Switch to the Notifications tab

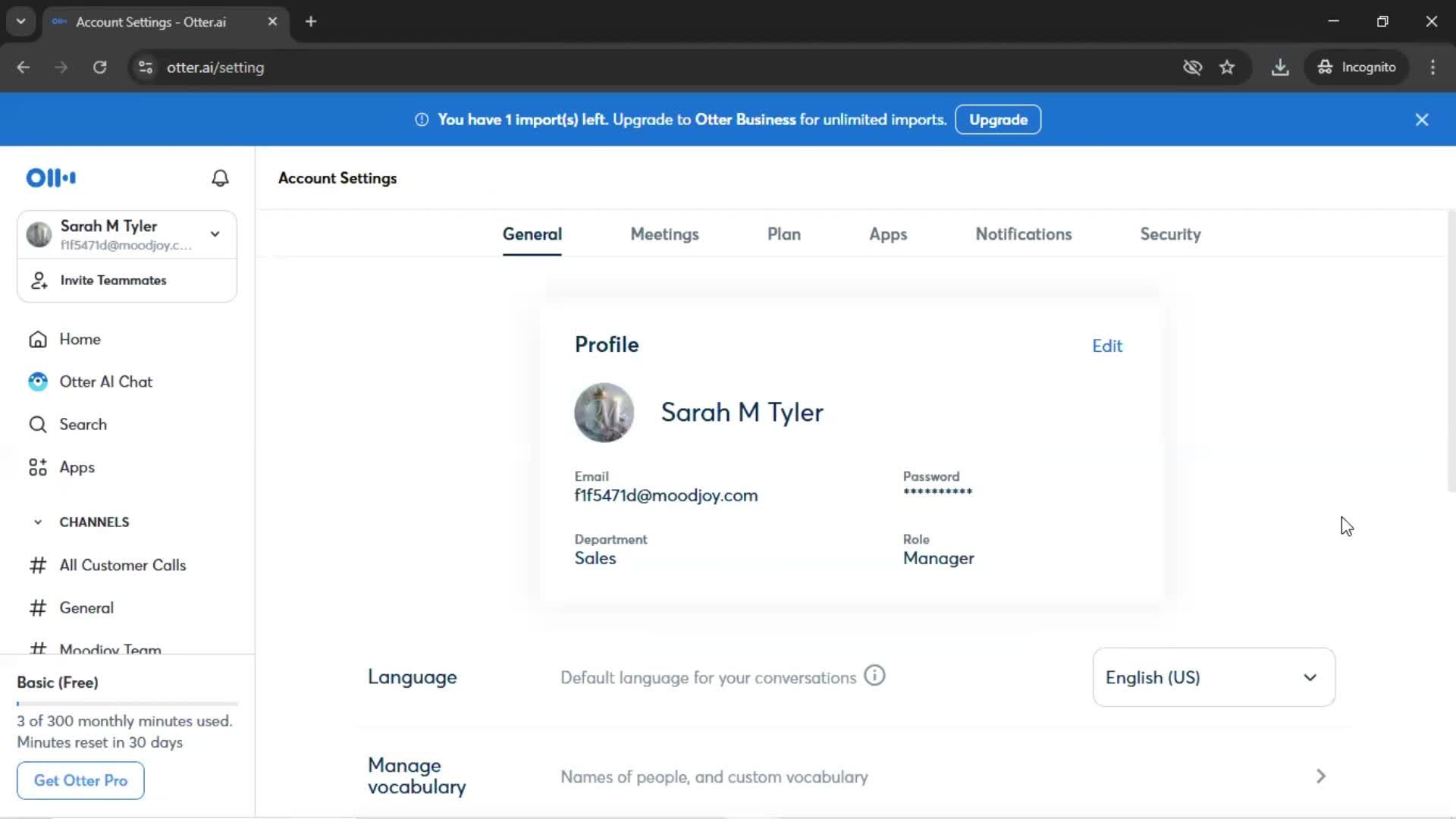(1023, 234)
